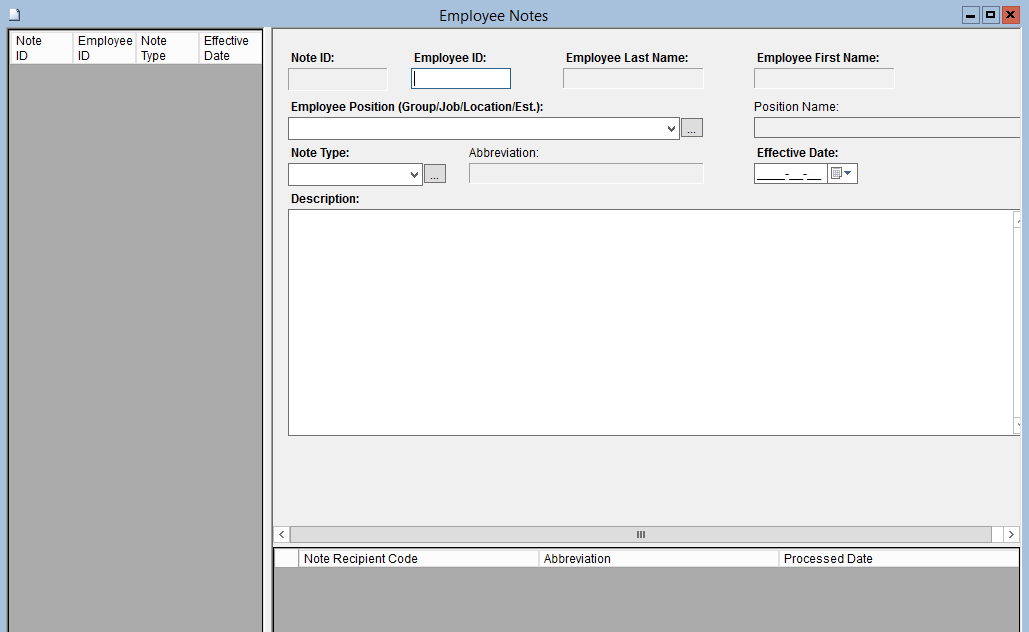This screenshot has height=632, width=1029.
Task: Click inside the Description text area
Action: tap(650, 322)
